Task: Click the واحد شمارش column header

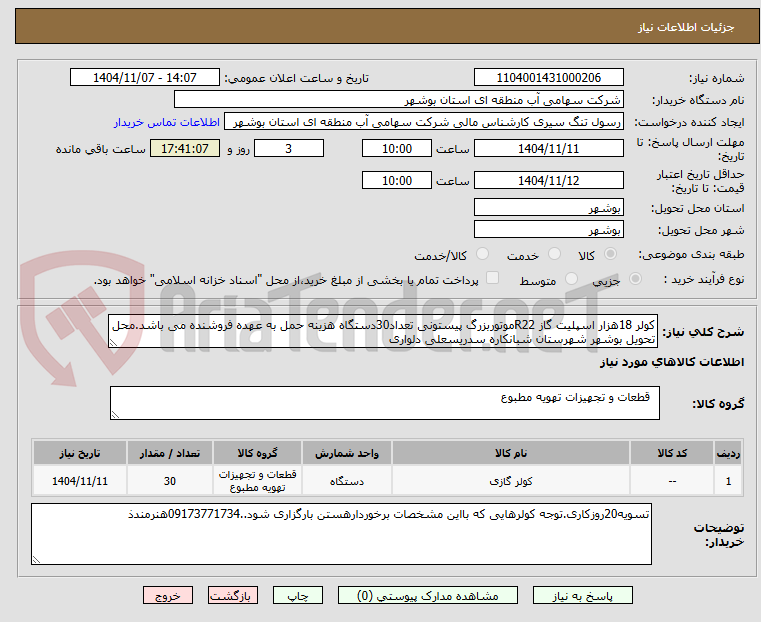Action: [347, 453]
